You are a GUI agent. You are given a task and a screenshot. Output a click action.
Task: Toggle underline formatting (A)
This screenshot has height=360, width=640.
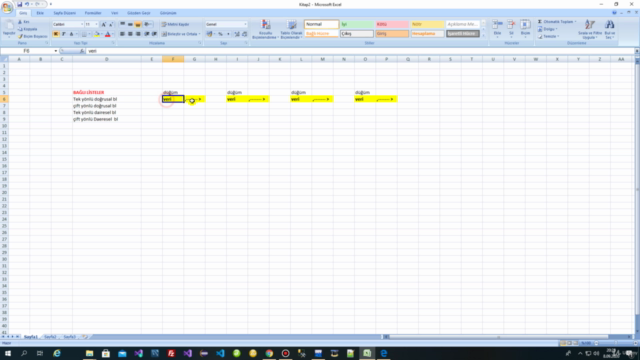coord(71,34)
